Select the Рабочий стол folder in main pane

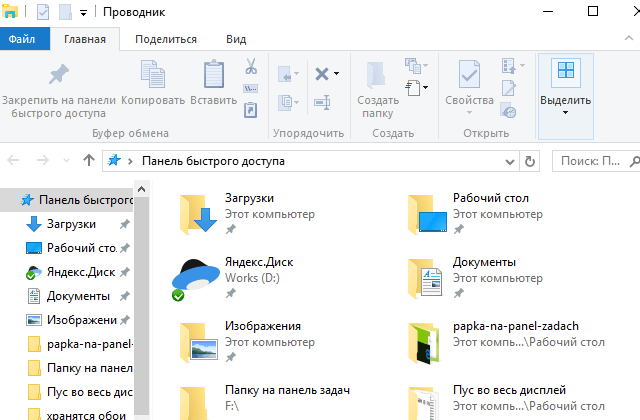[x=476, y=213]
